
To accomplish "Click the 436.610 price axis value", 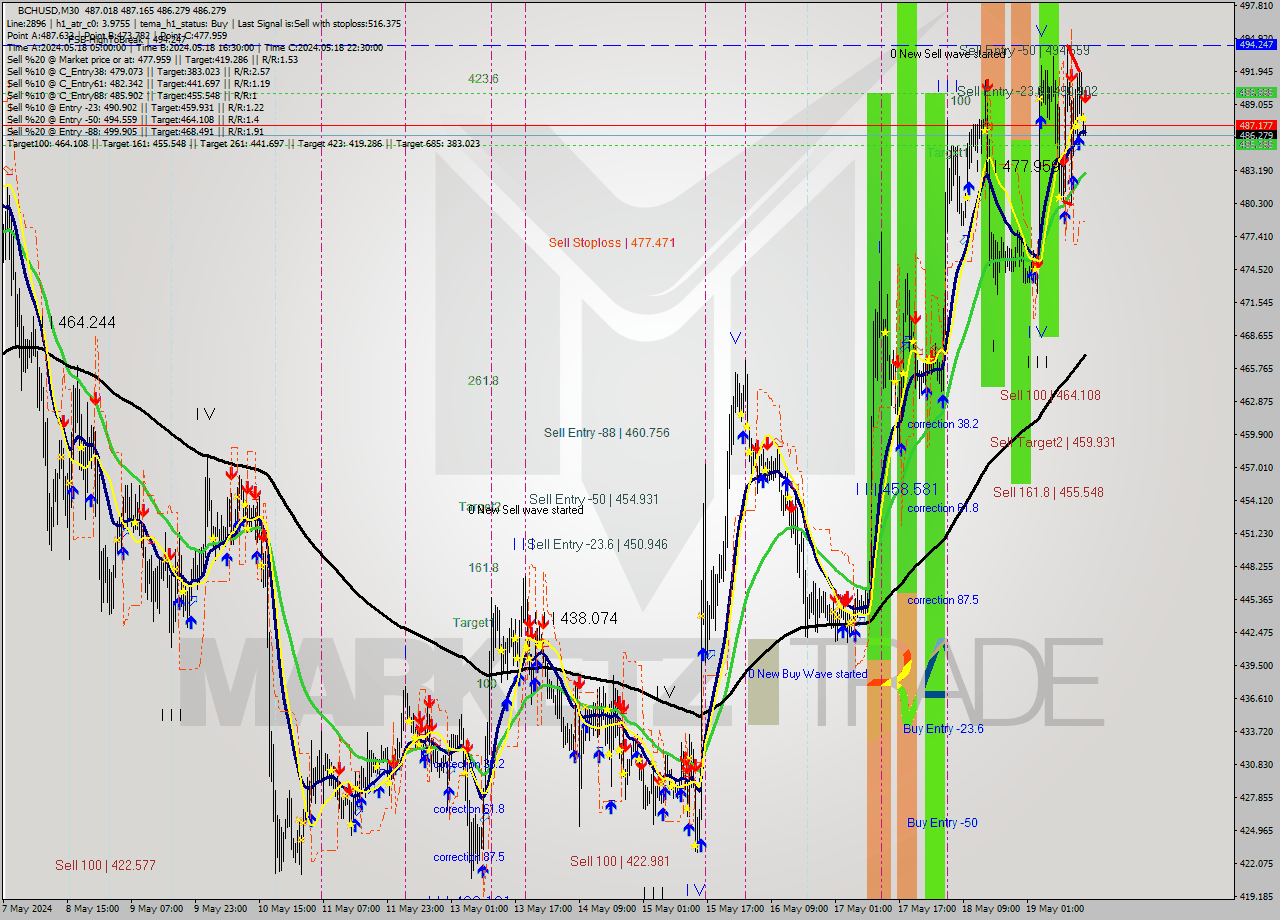I will tap(1256, 698).
